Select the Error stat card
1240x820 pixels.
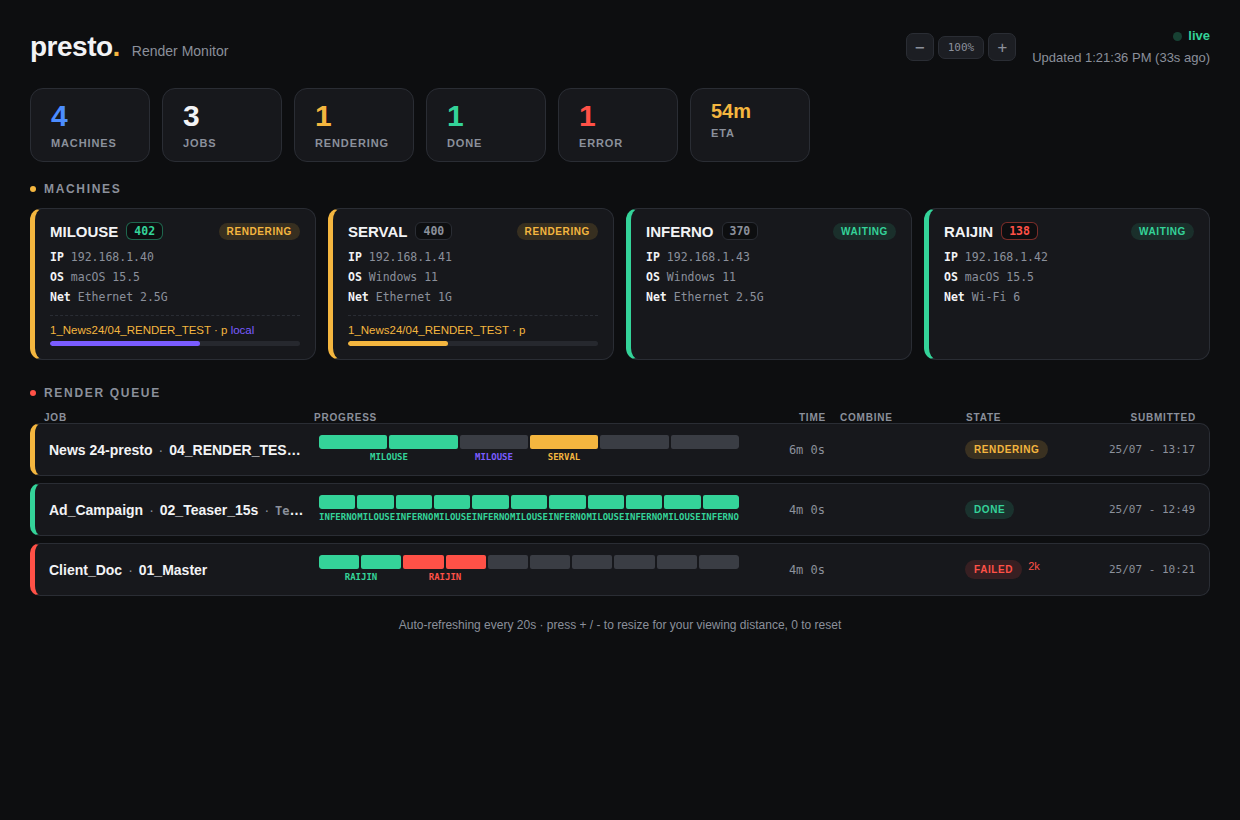pos(618,125)
